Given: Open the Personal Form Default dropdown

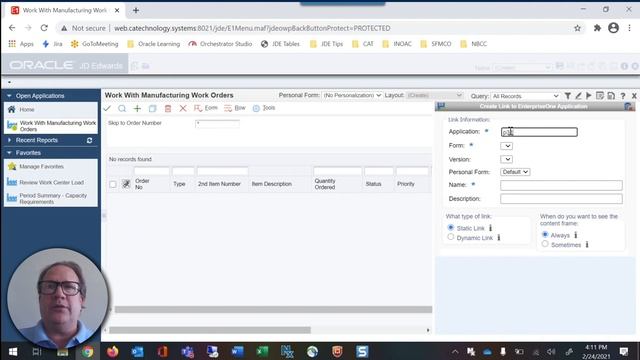Looking at the screenshot, I should [515, 172].
